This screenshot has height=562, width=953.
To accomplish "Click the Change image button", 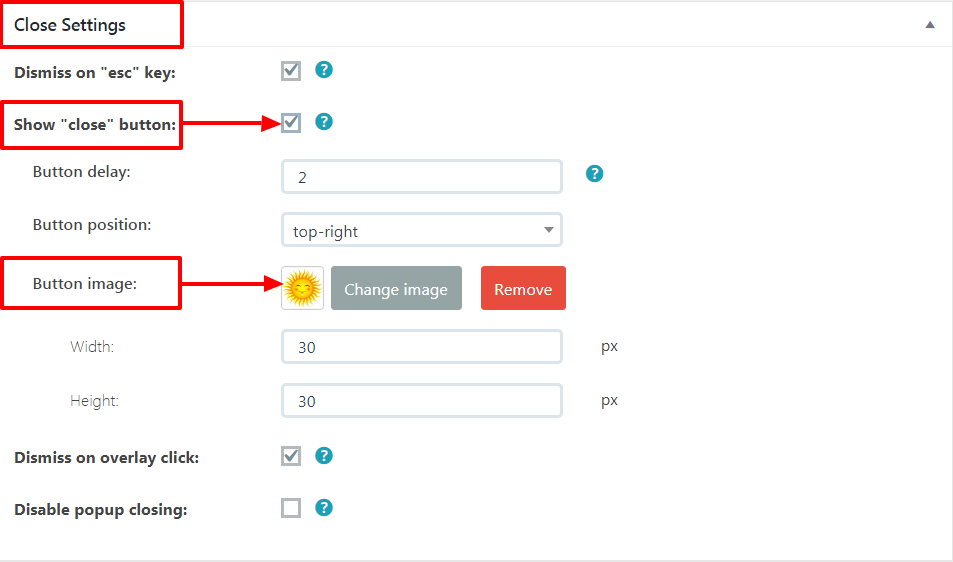I will click(396, 288).
